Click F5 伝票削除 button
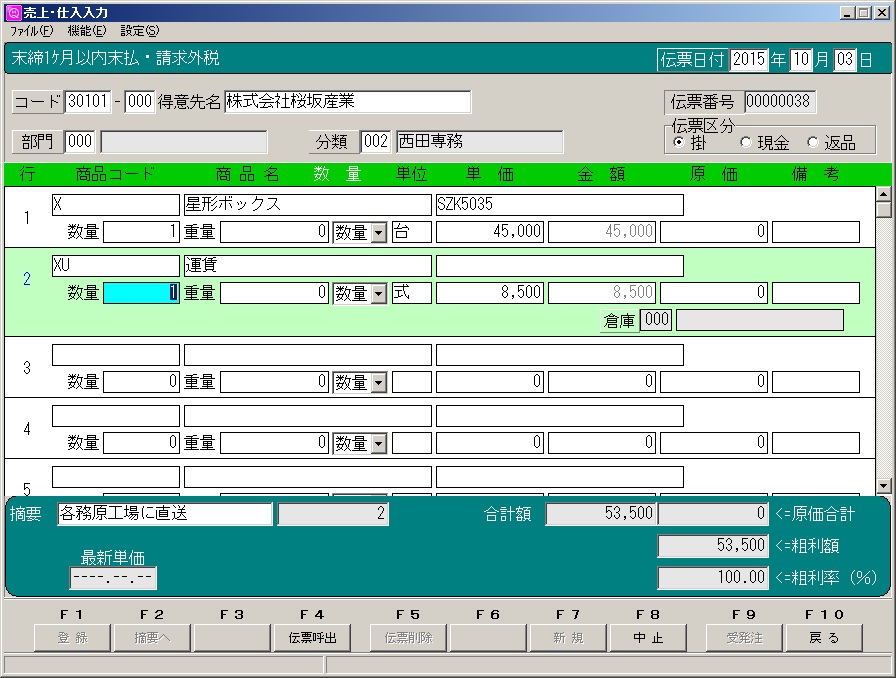The image size is (896, 678). (408, 637)
